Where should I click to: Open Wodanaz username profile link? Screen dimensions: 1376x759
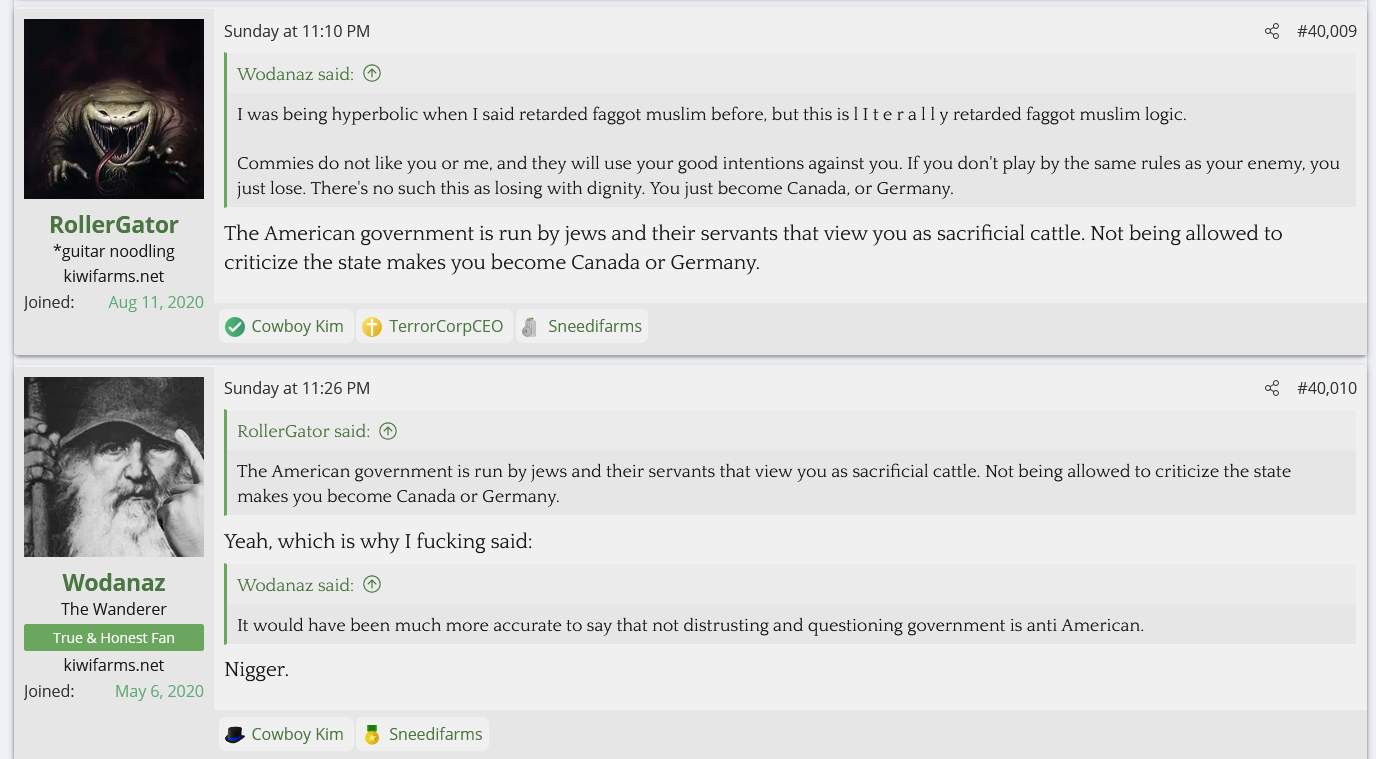coord(114,582)
